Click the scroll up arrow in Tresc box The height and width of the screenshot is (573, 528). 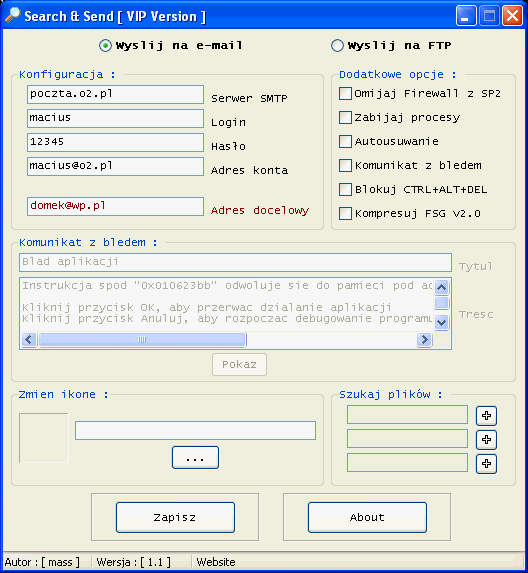441,287
